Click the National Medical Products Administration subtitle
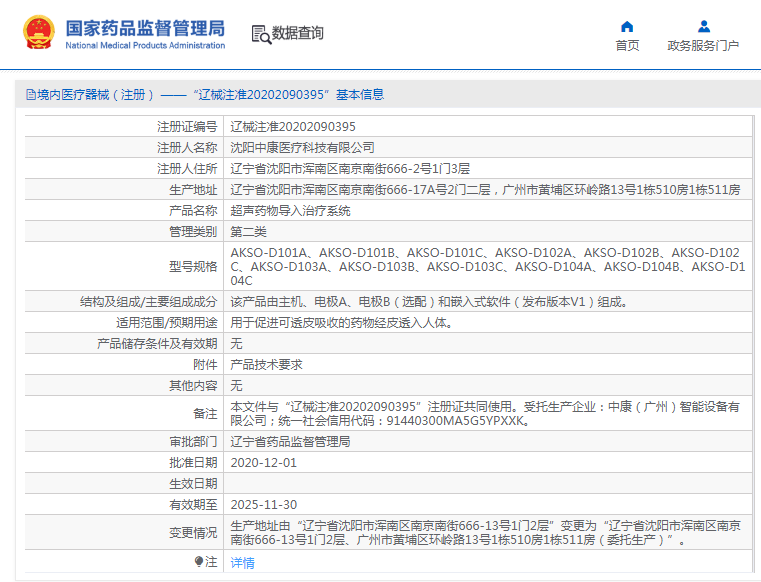The height and width of the screenshot is (582, 761). tap(145, 45)
